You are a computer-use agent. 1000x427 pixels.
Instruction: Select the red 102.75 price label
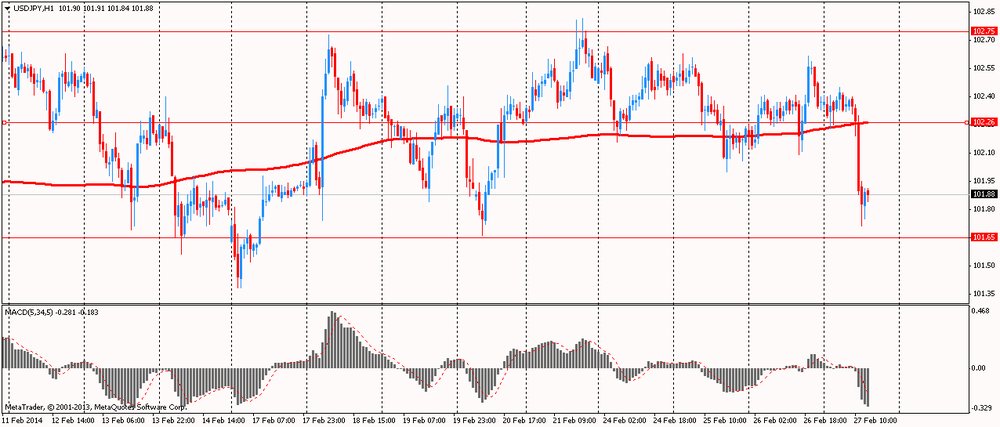click(x=983, y=31)
